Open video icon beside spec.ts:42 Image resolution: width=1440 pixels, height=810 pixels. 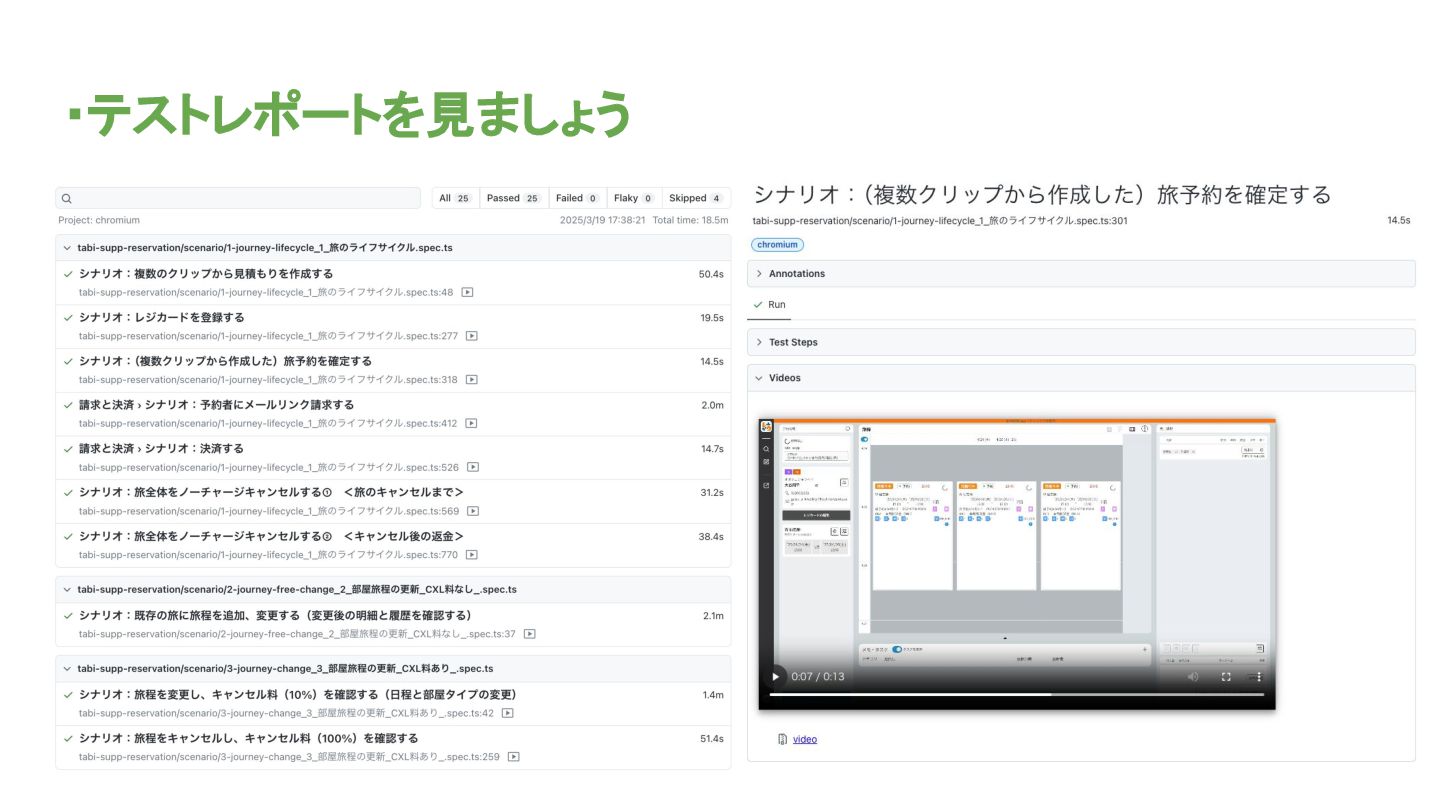508,713
